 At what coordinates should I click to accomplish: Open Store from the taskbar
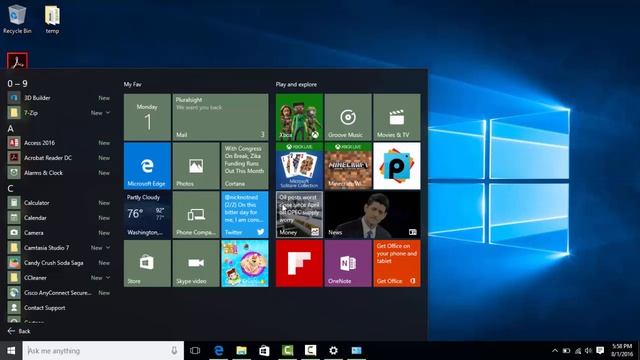pos(264,351)
